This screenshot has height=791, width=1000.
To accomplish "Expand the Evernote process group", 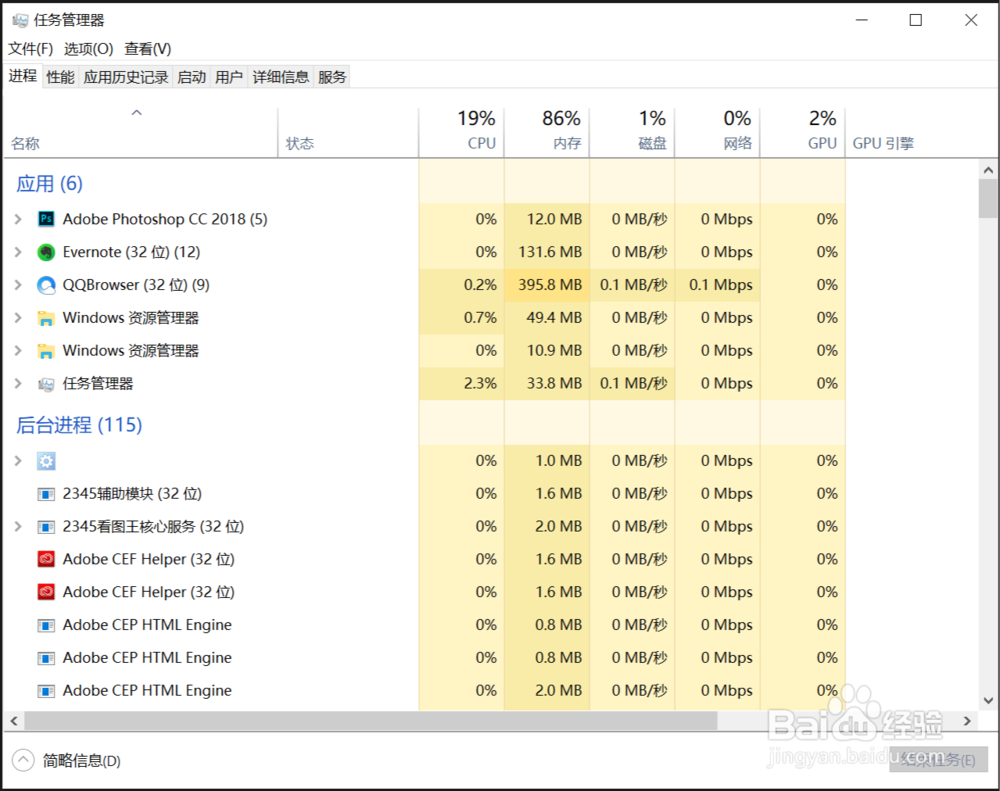I will [x=18, y=252].
